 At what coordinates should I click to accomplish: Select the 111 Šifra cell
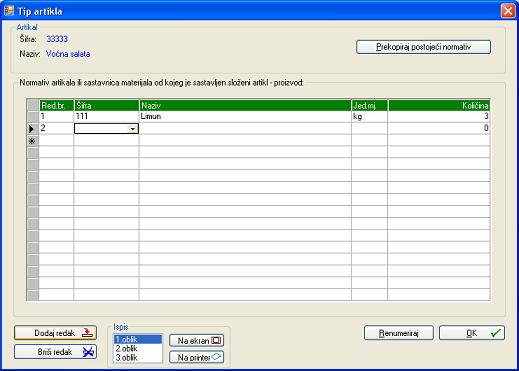106,116
